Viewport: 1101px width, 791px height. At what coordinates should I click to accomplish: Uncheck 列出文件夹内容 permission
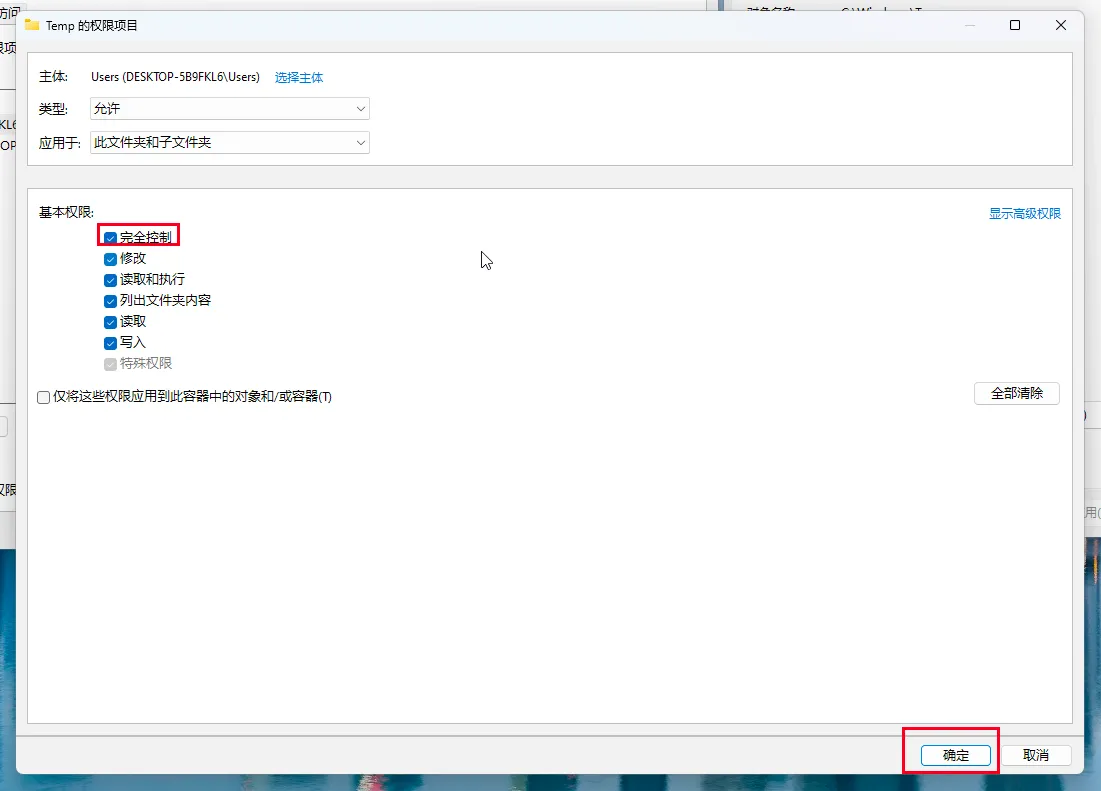(111, 301)
